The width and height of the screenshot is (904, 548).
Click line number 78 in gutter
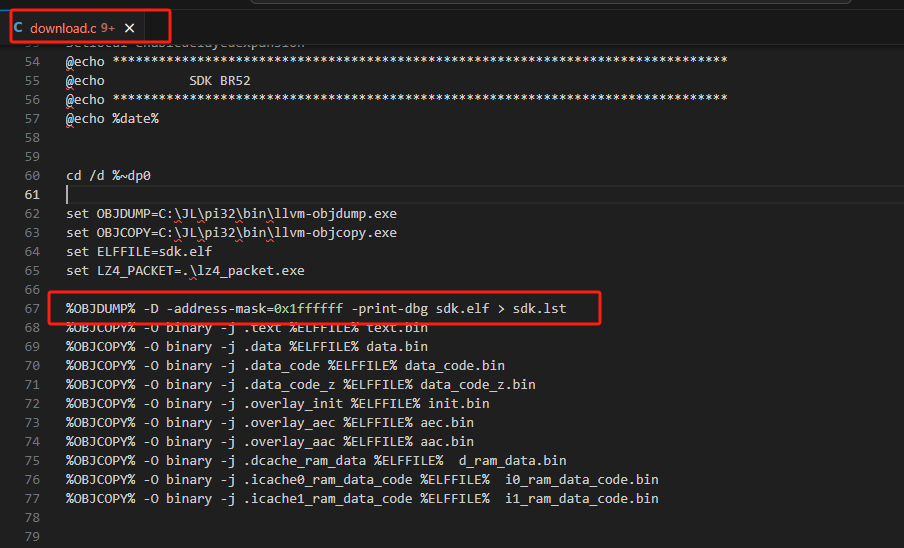pos(32,517)
